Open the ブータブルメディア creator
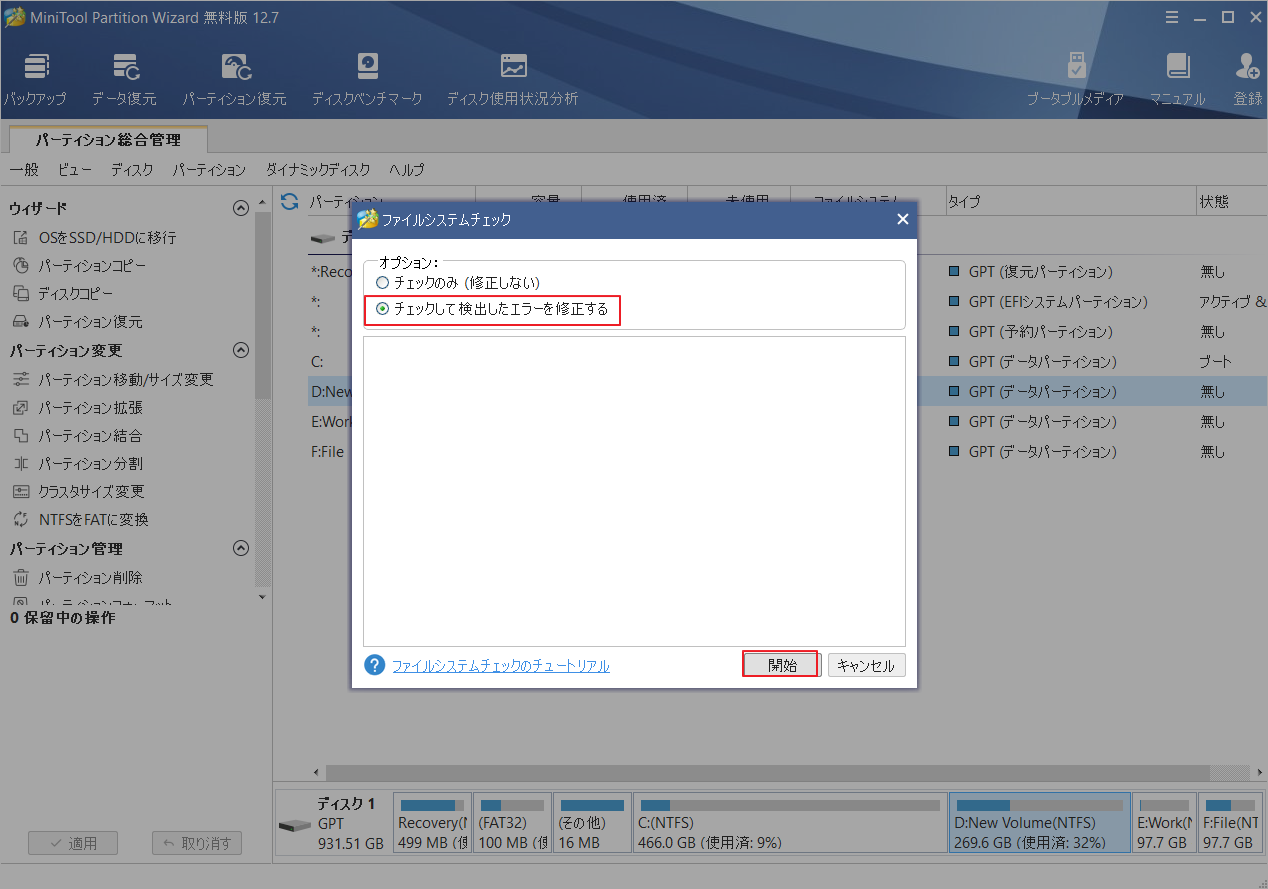Viewport: 1268px width, 889px height. click(x=1076, y=77)
